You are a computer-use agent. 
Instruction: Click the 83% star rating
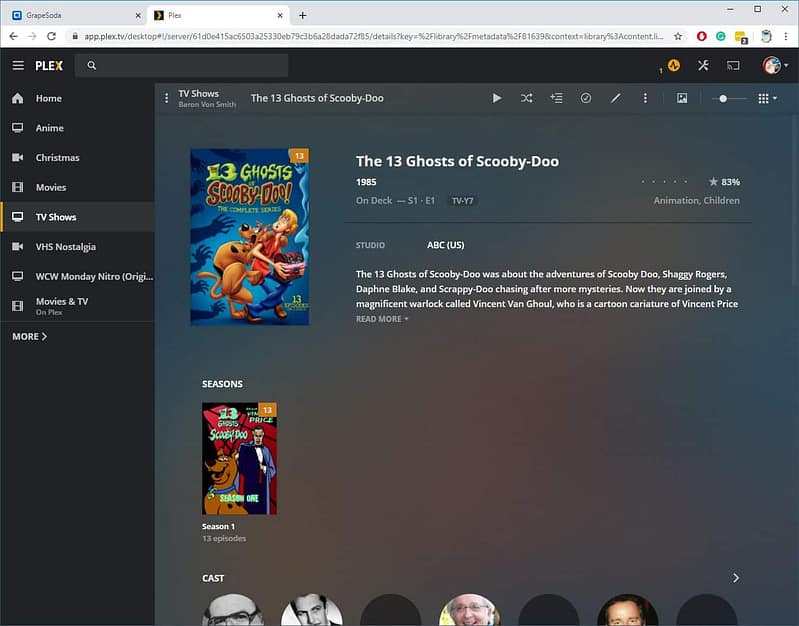click(725, 182)
